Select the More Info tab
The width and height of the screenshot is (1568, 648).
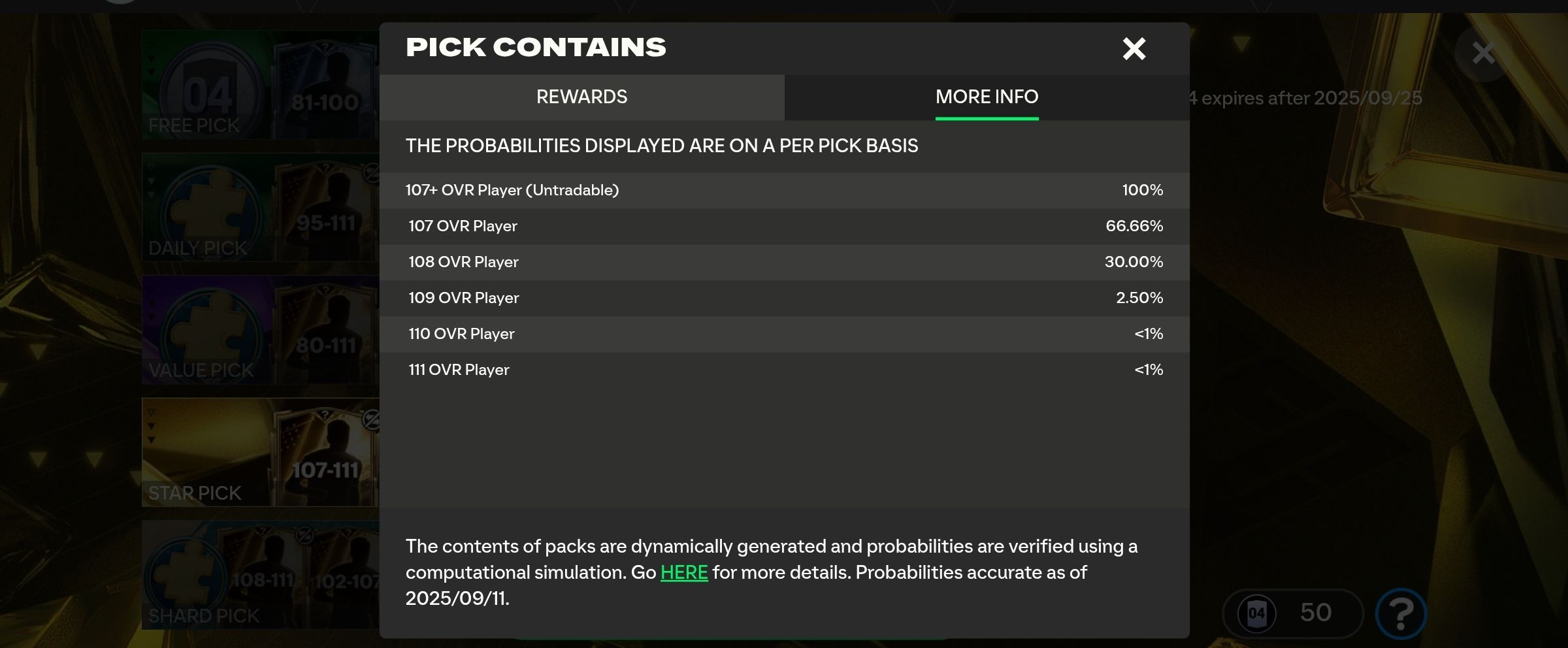(987, 97)
